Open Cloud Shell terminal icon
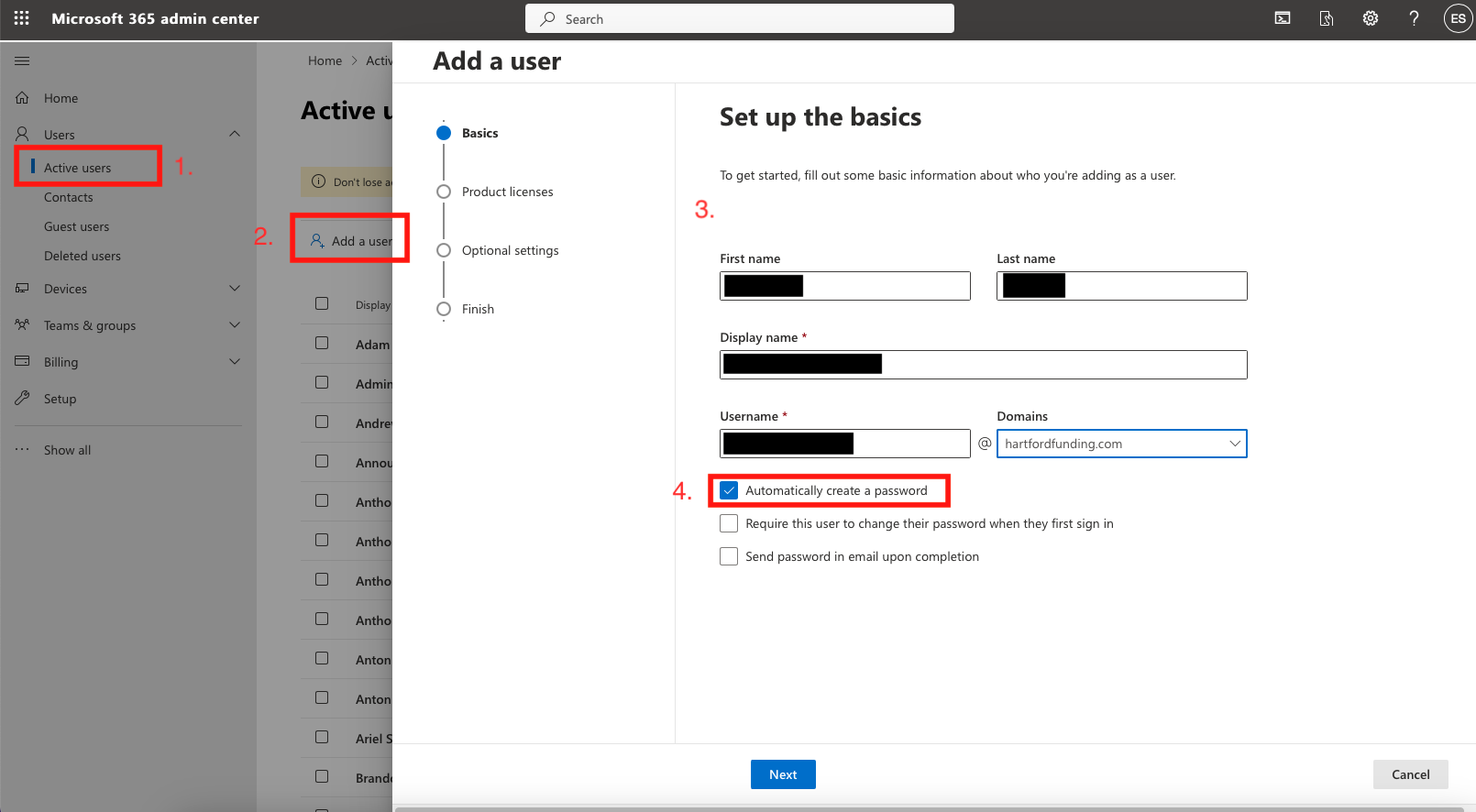Viewport: 1476px width, 812px height. pos(1283,18)
